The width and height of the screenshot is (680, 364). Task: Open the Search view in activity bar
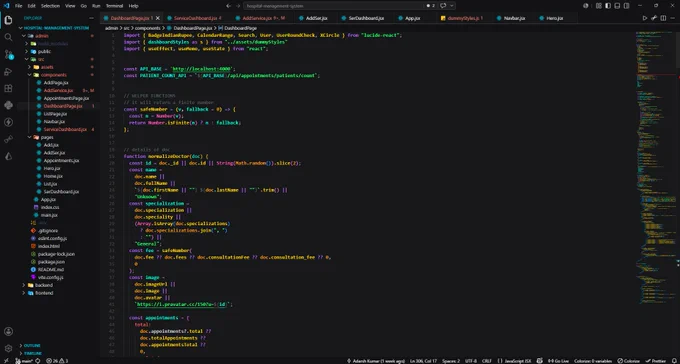click(8, 37)
